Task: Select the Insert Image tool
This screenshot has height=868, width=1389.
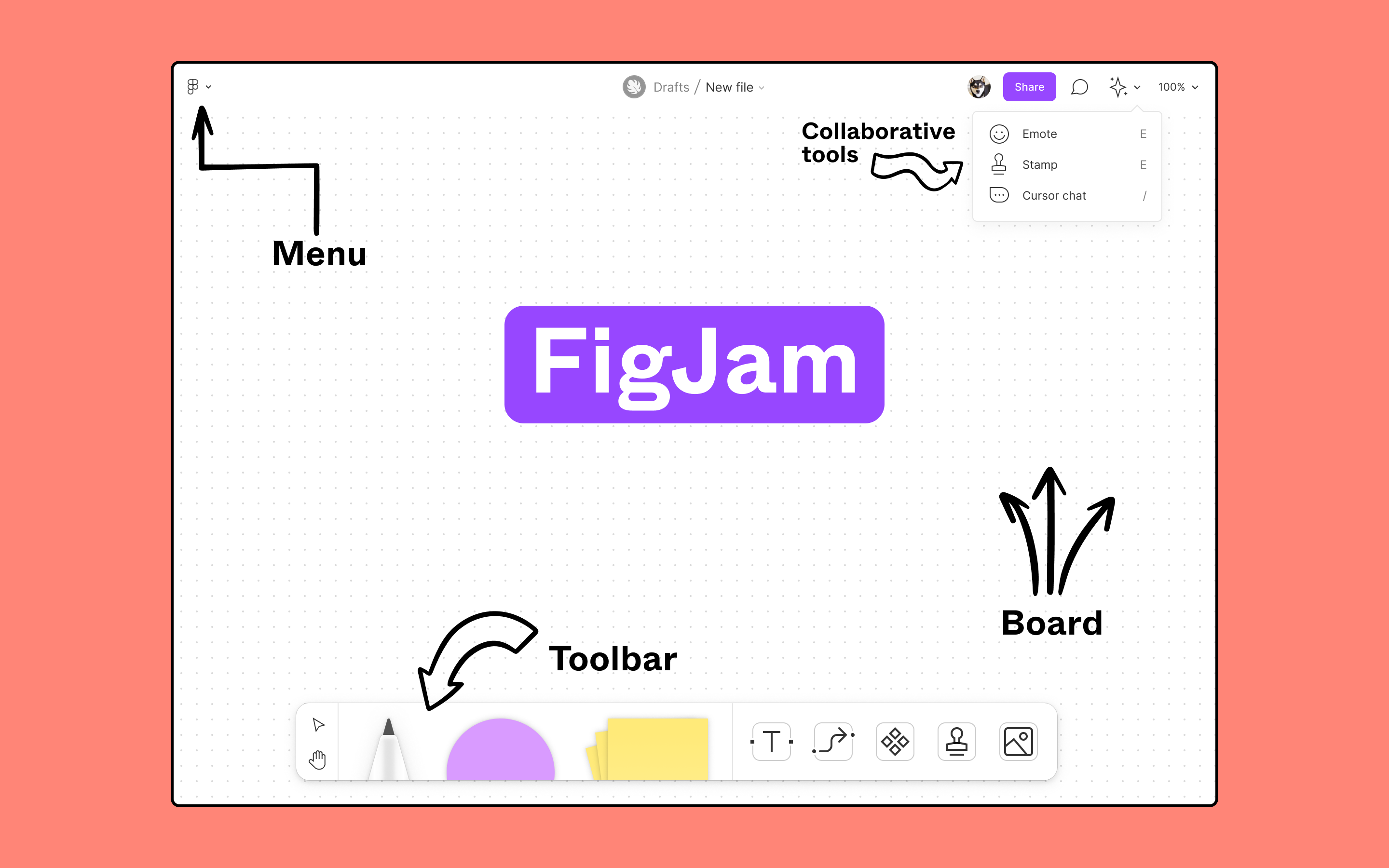Action: [1018, 742]
